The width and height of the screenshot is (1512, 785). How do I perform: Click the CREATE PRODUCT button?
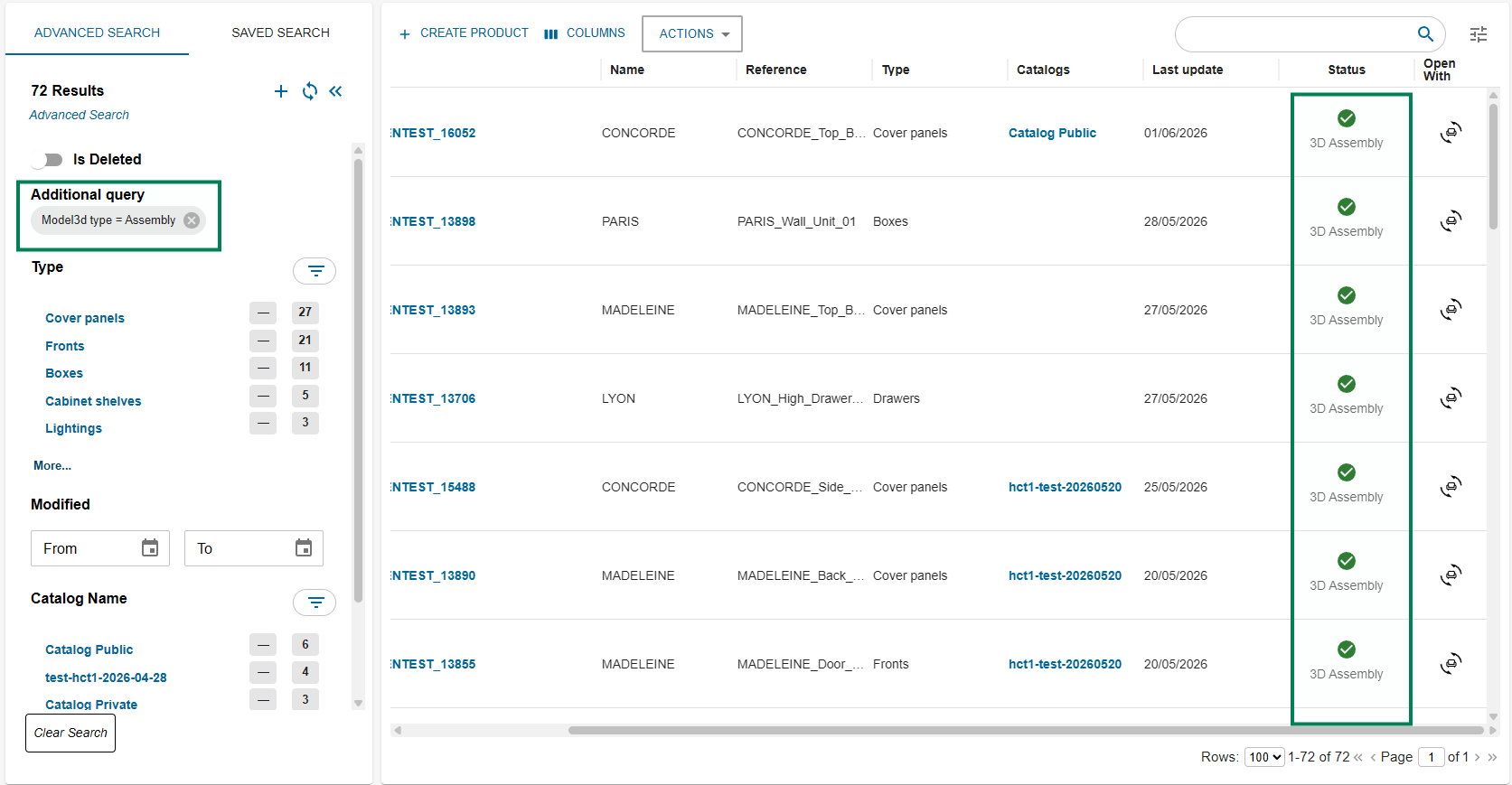[x=464, y=33]
